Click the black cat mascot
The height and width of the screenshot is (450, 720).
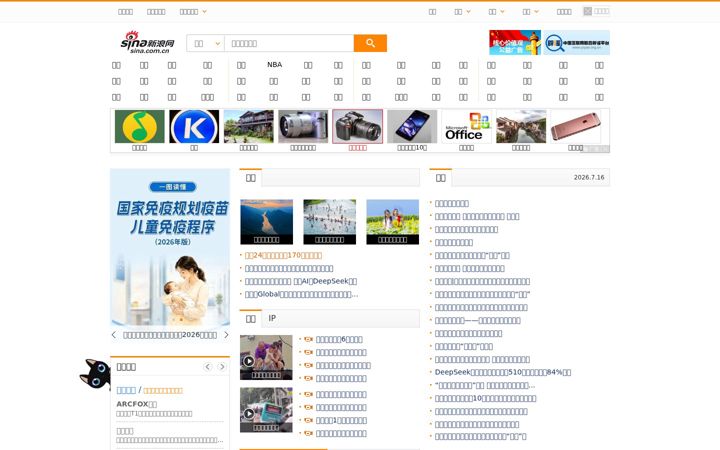[95, 374]
